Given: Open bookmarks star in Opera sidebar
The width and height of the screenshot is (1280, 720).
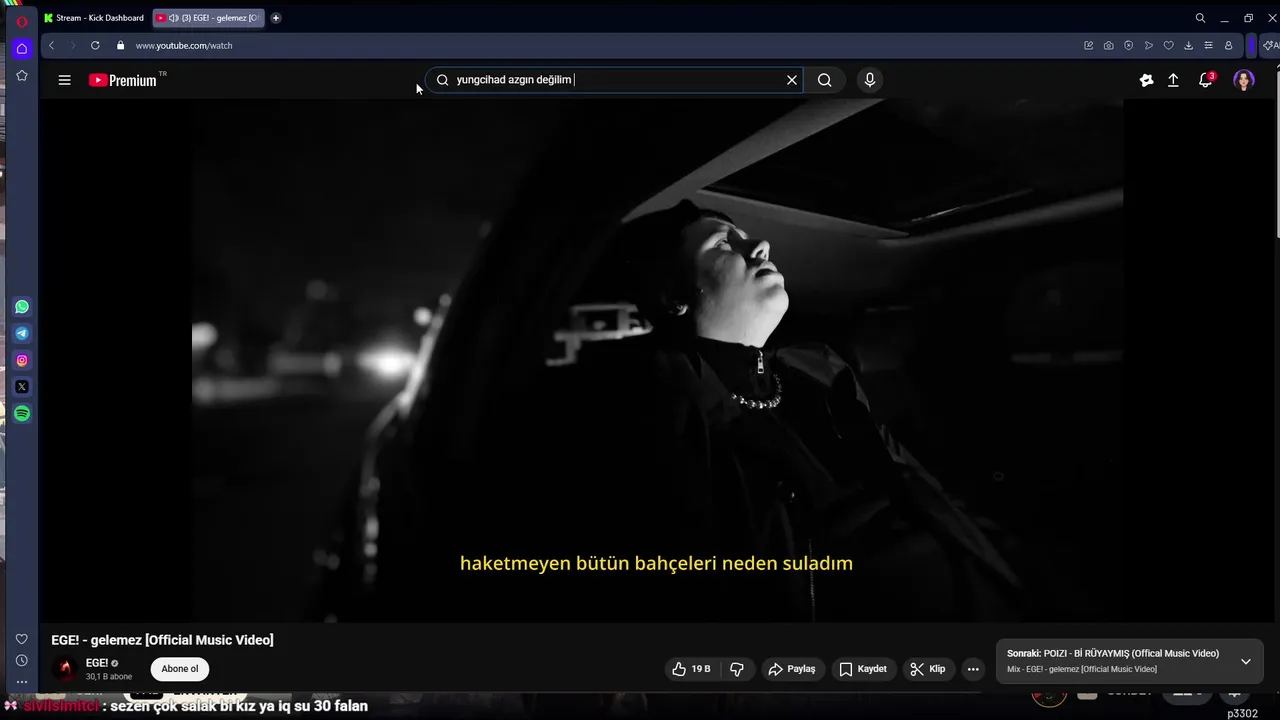Looking at the screenshot, I should coord(22,75).
